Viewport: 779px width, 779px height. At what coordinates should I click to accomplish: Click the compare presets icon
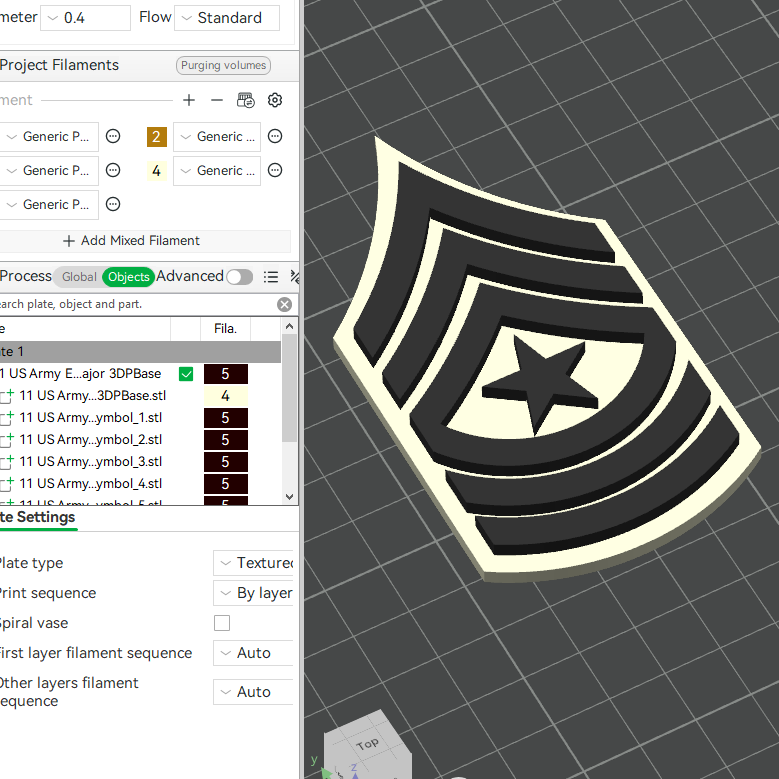[x=295, y=277]
